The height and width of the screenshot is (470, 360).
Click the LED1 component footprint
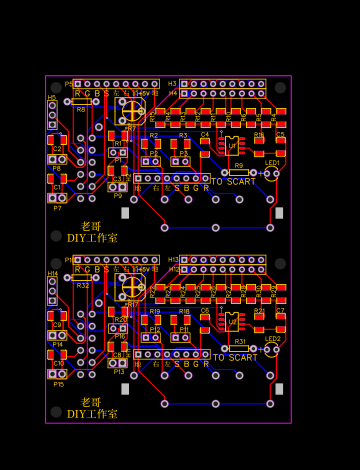(x=272, y=174)
